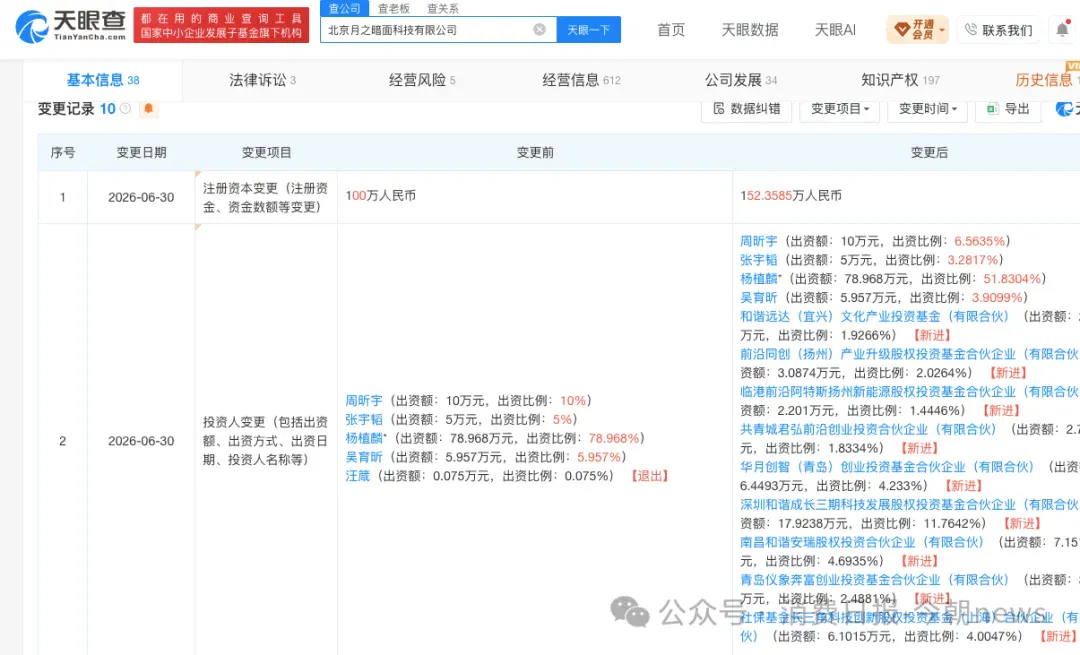The height and width of the screenshot is (655, 1080).
Task: Open 和谐远达（宜兴）文化产业投资基金 link
Action: 874,316
